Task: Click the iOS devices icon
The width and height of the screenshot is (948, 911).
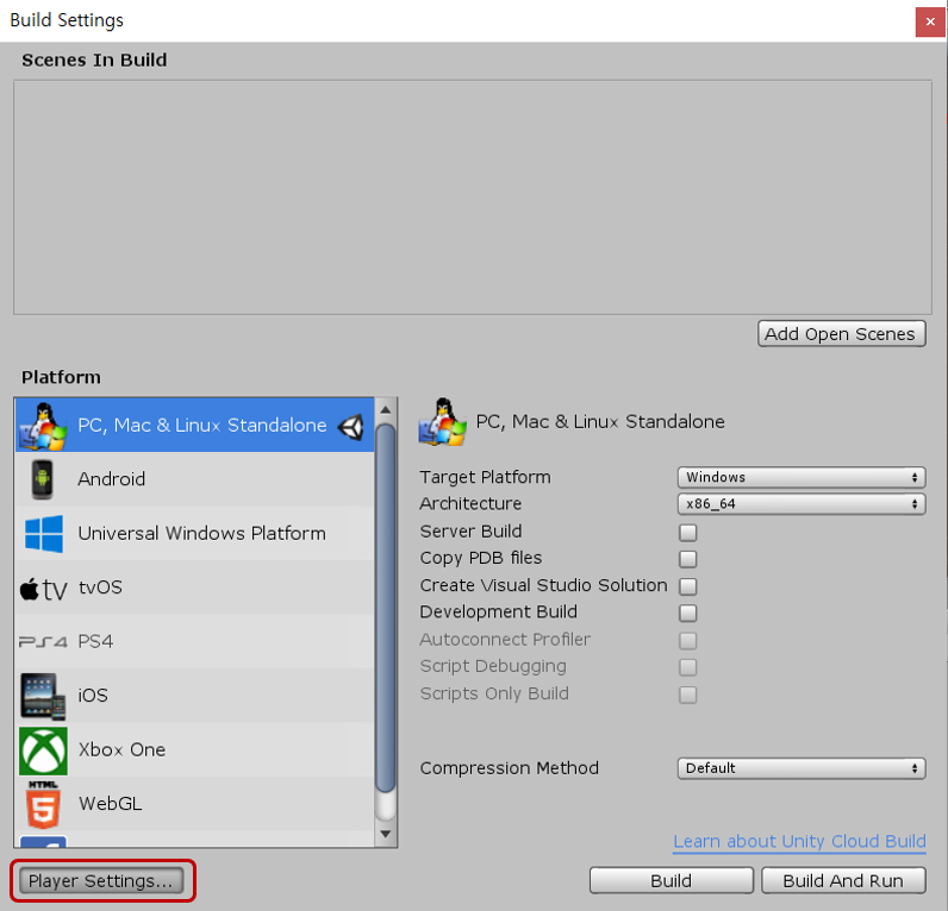Action: point(43,696)
